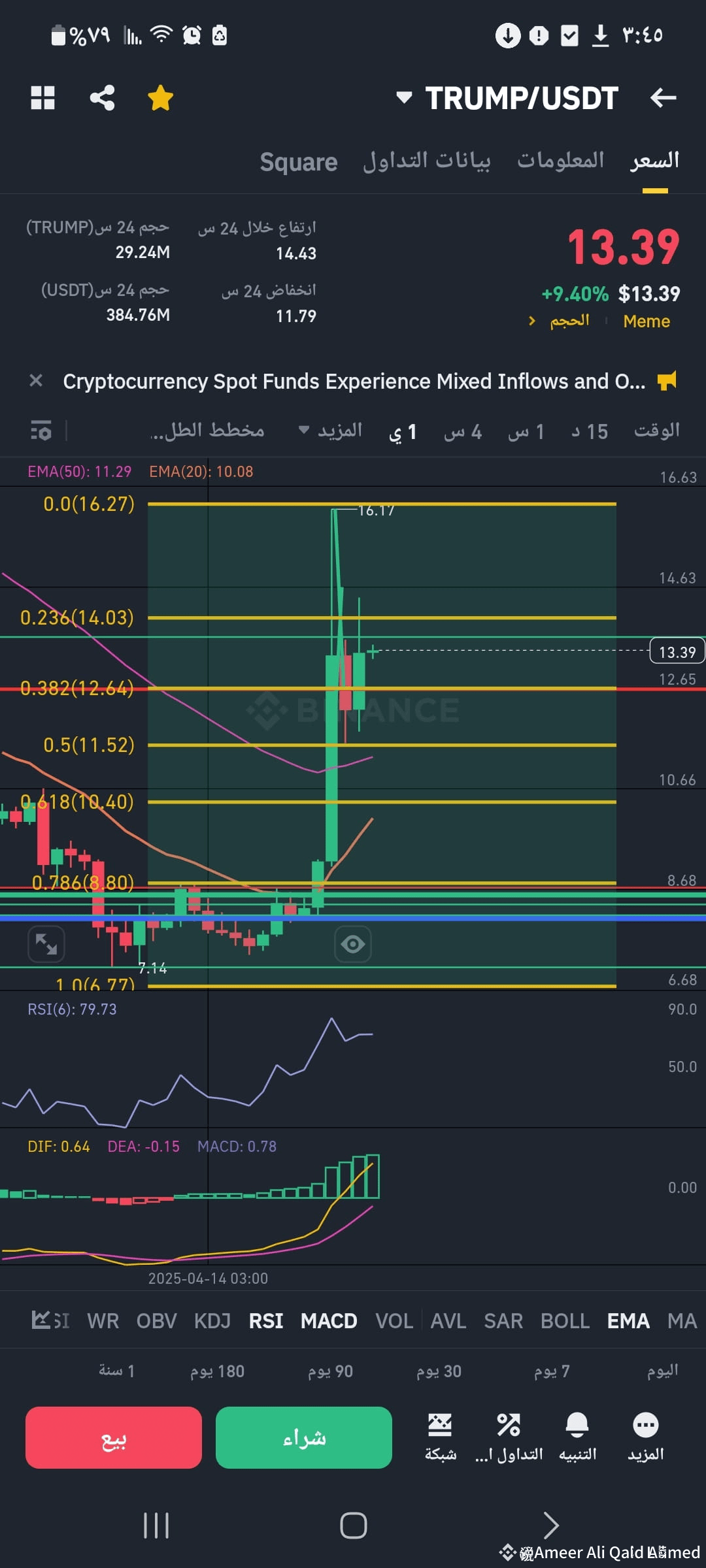Select the 7 يوم range

(x=552, y=1371)
